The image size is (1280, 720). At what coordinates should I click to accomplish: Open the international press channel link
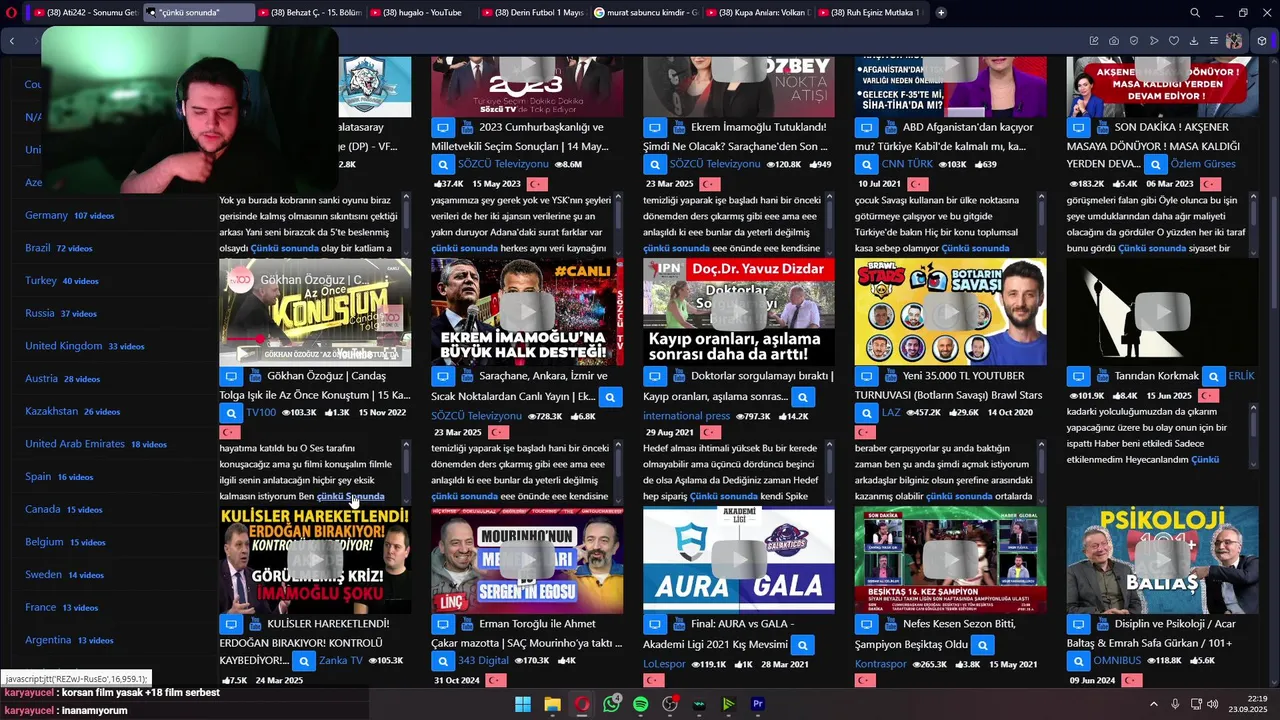(x=686, y=416)
